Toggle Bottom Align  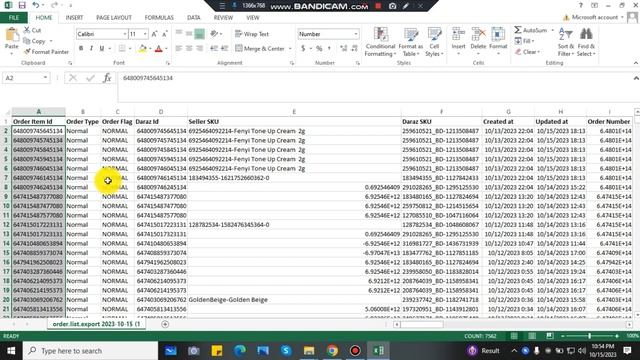tap(199, 34)
